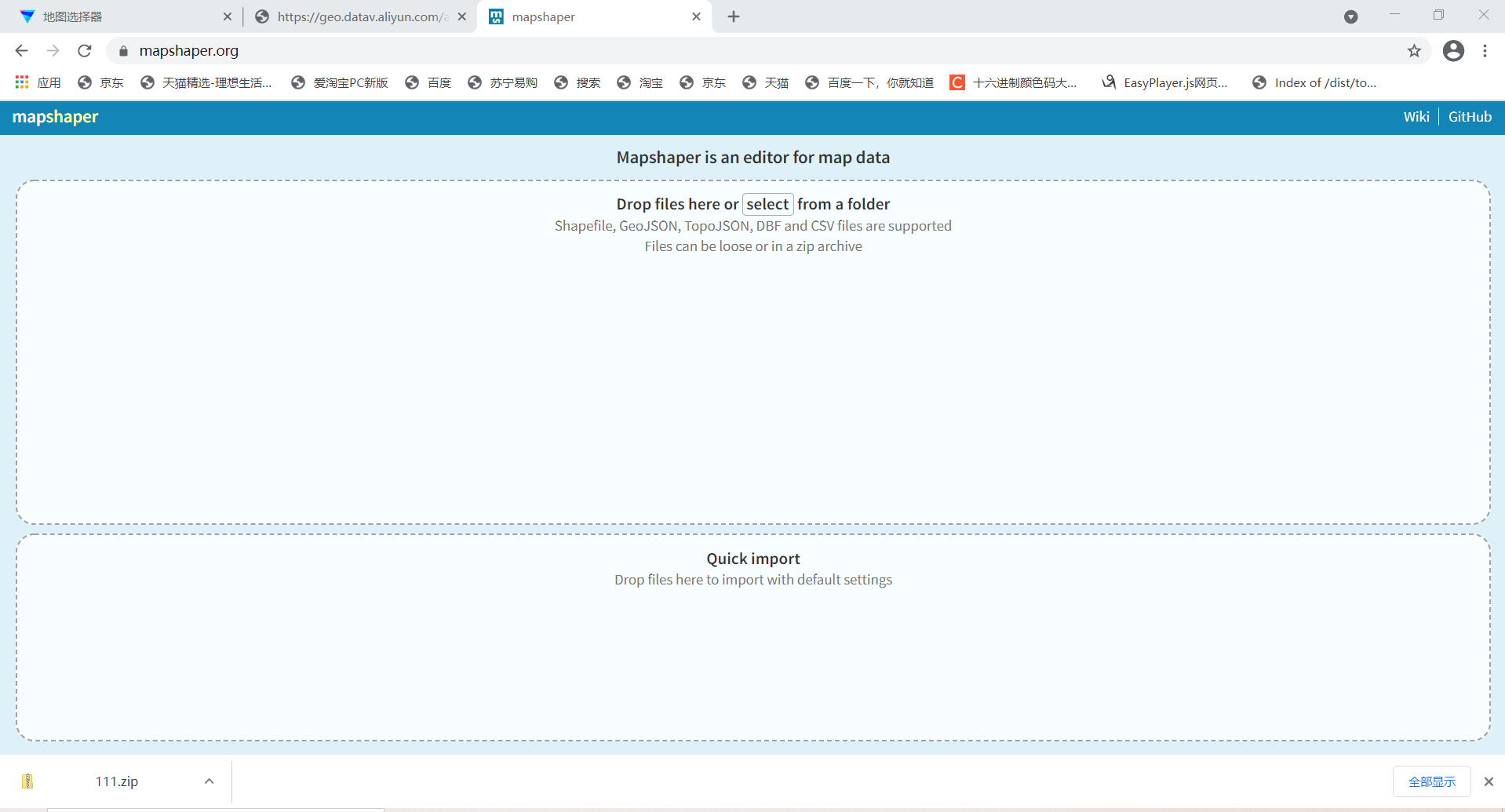The image size is (1505, 812).
Task: Open the 百度 bookmark
Action: pyautogui.click(x=428, y=82)
